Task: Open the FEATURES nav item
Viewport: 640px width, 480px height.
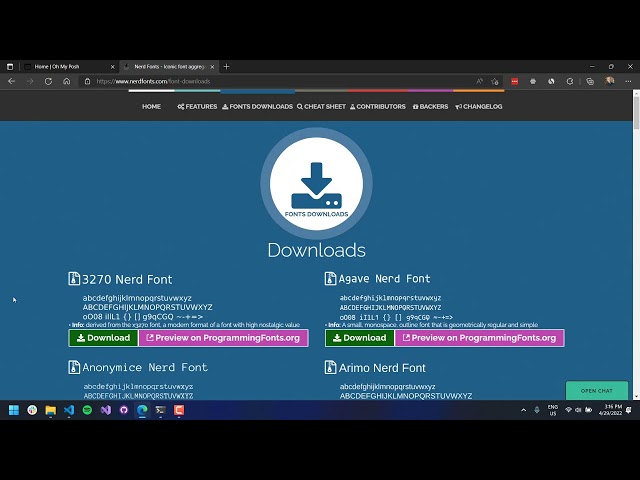Action: pos(197,107)
